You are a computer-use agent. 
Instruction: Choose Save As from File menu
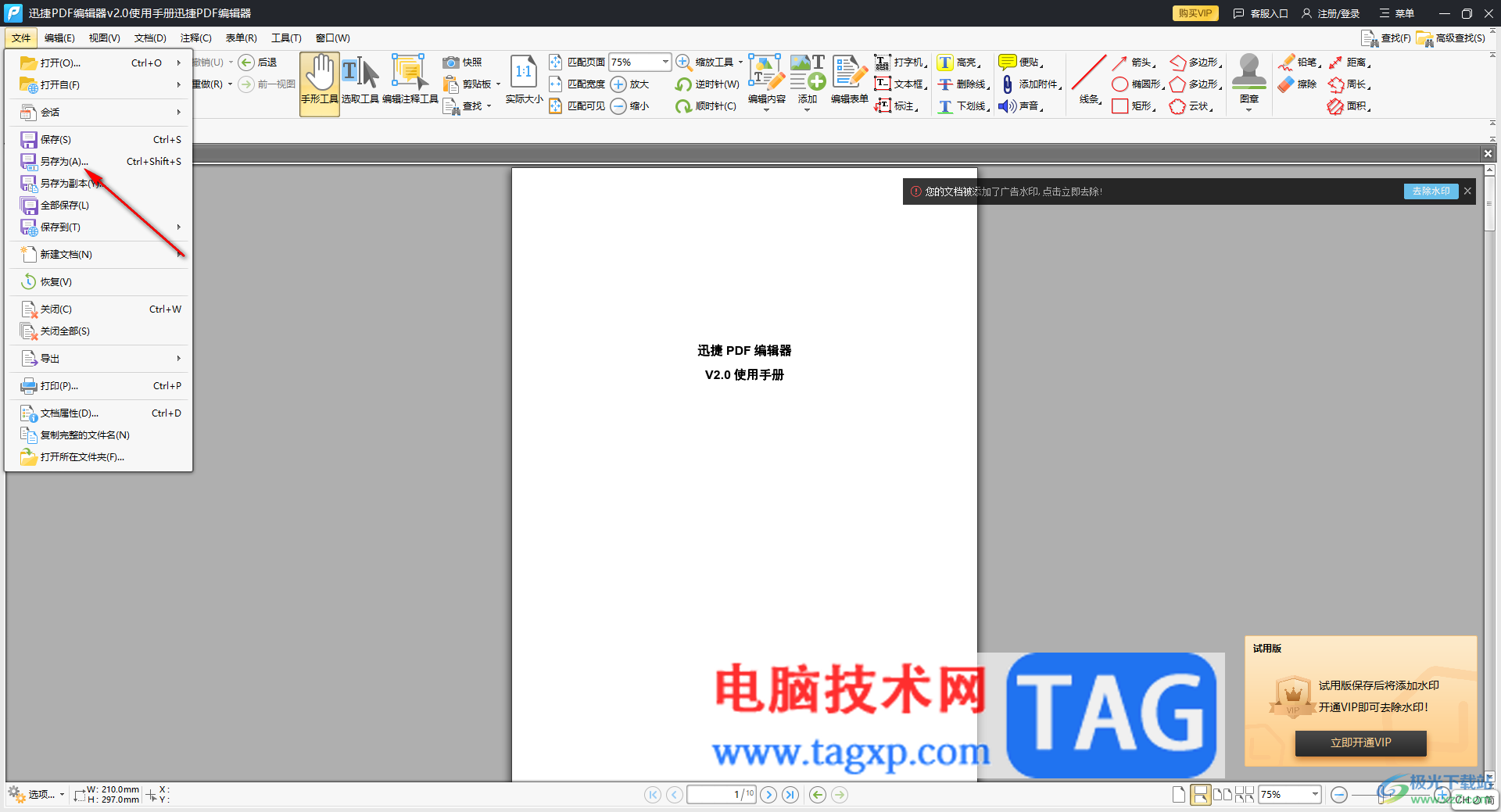(x=100, y=162)
